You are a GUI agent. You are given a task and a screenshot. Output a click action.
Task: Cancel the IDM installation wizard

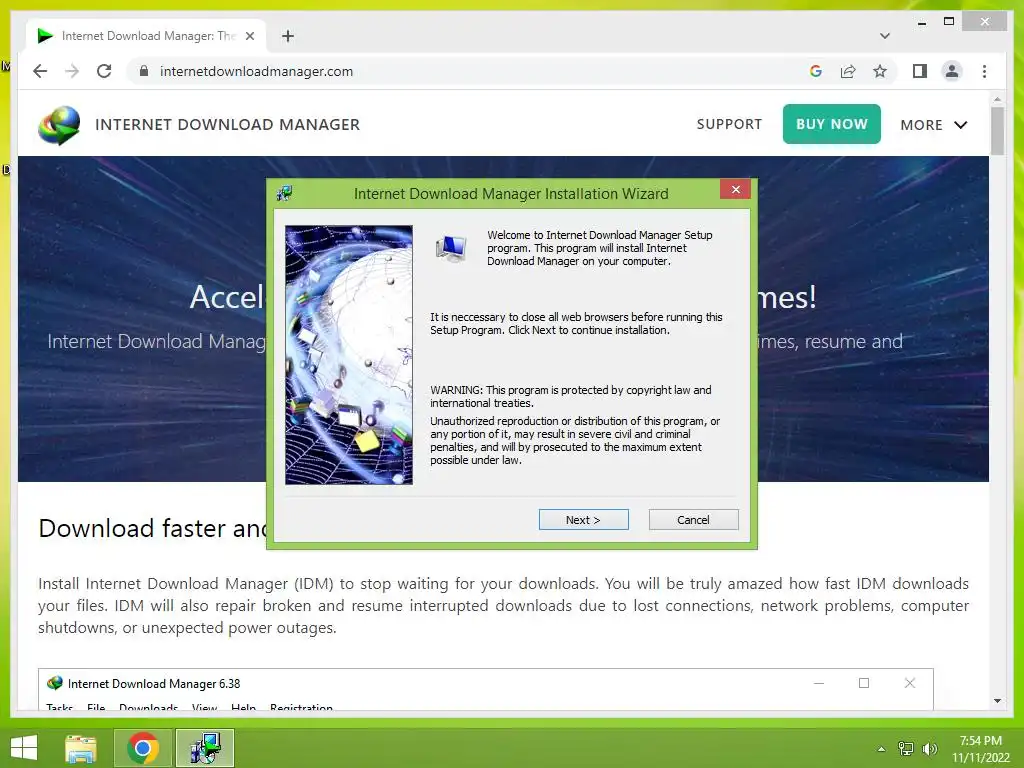(x=693, y=520)
